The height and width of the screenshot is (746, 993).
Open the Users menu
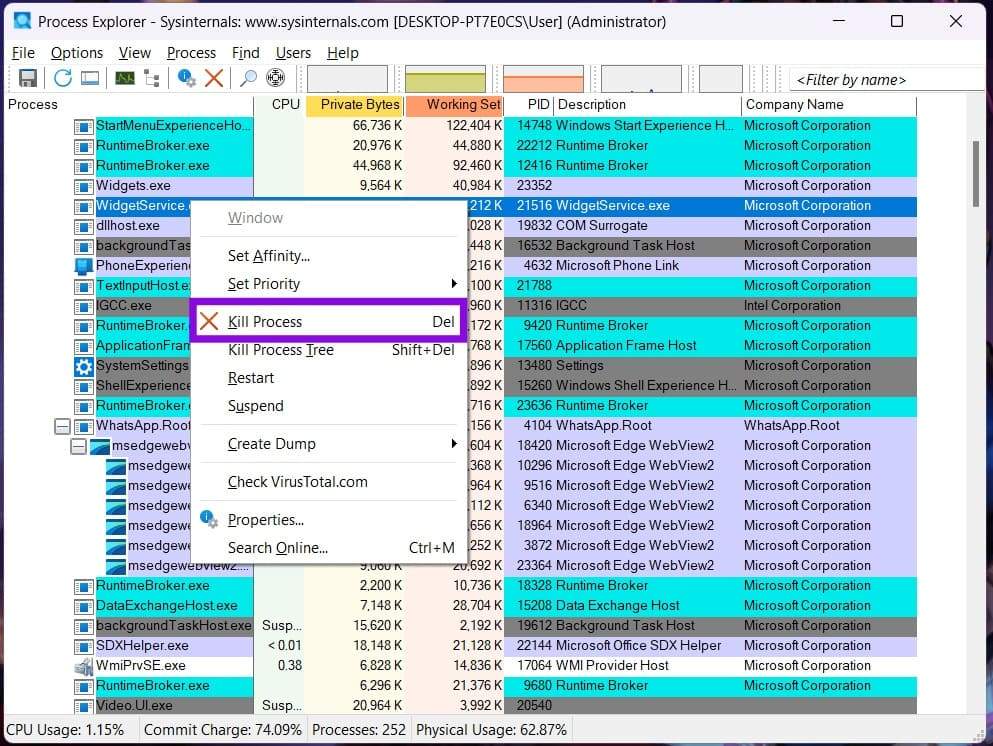[293, 53]
